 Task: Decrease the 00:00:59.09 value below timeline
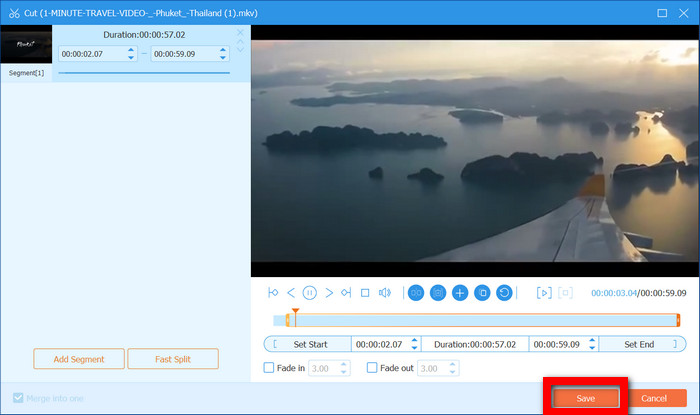pos(592,348)
